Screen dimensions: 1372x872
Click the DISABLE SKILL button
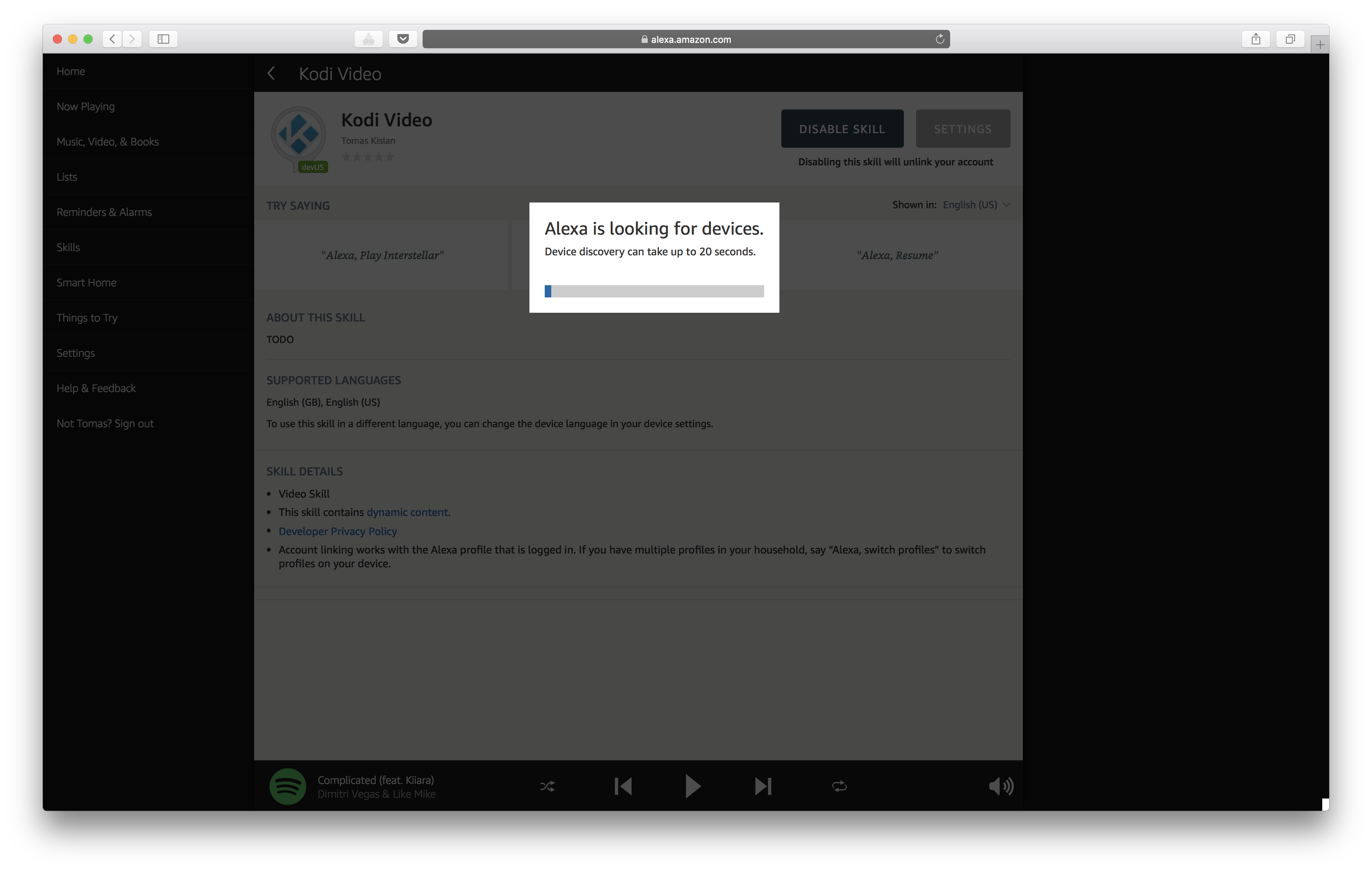click(x=842, y=129)
